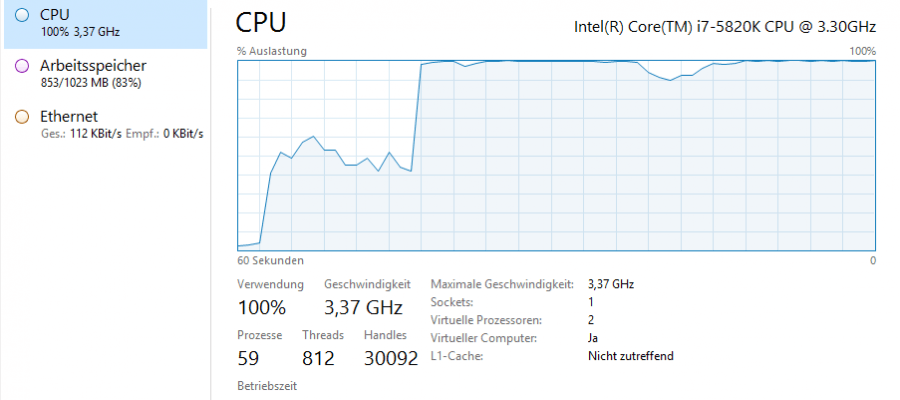Image resolution: width=900 pixels, height=400 pixels.
Task: Click the Handles count 30092
Action: pos(390,358)
